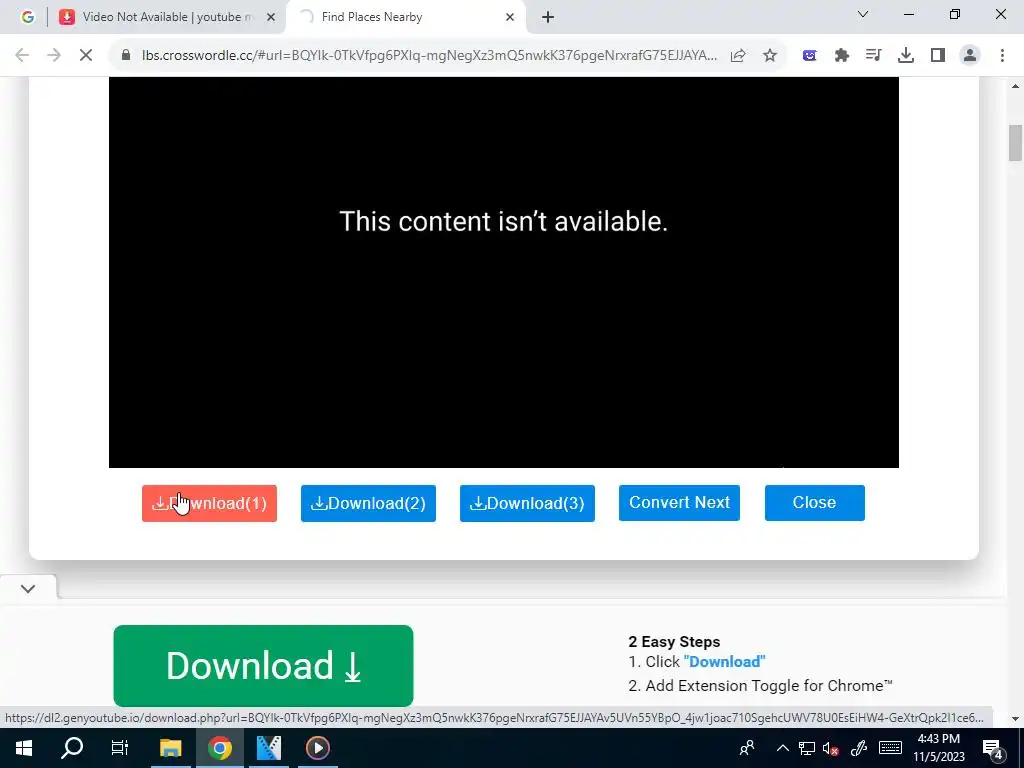Click the Convert Next button

[x=679, y=502]
